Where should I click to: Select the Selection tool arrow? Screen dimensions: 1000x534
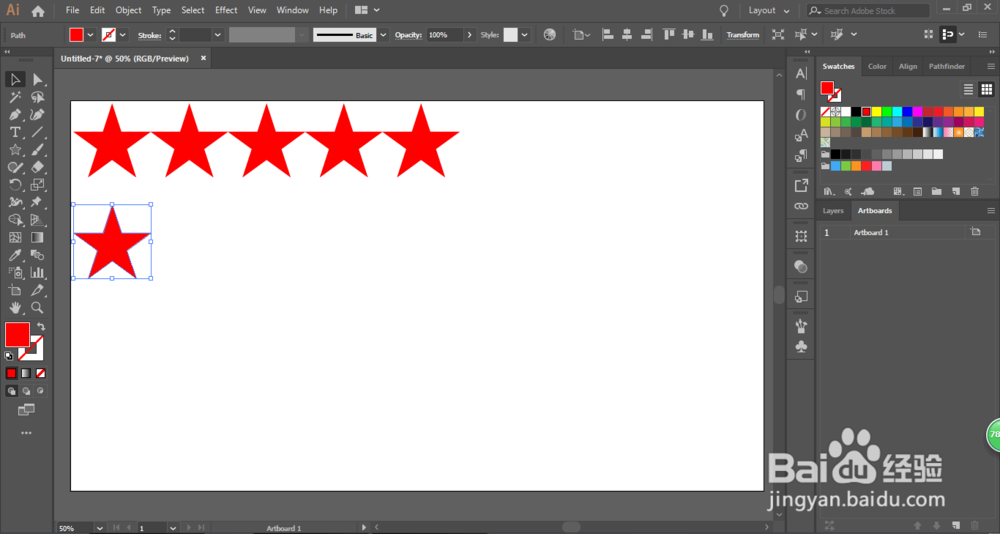click(x=15, y=79)
